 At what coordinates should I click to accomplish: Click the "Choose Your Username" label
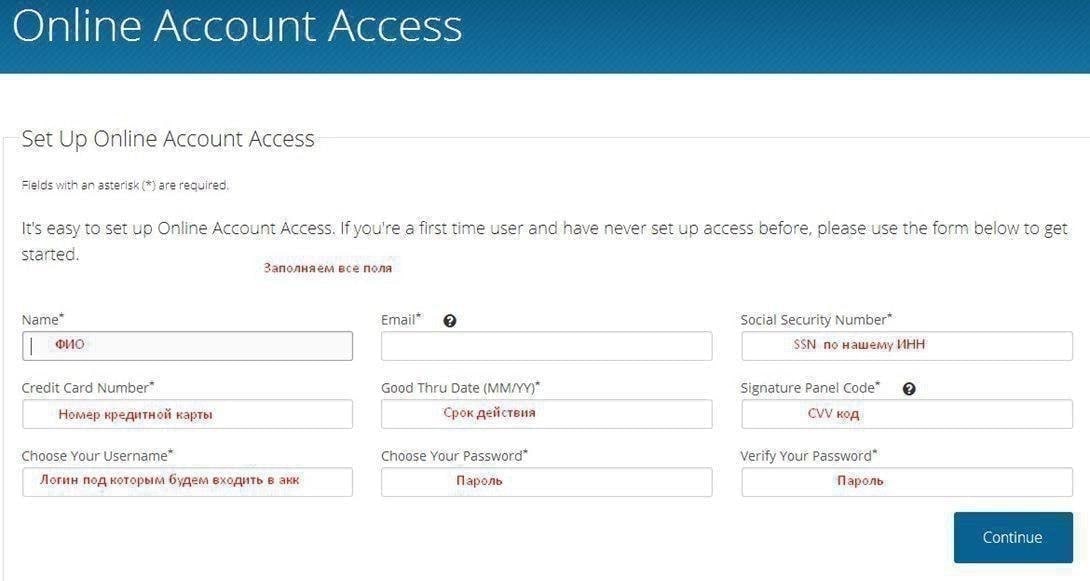95,456
